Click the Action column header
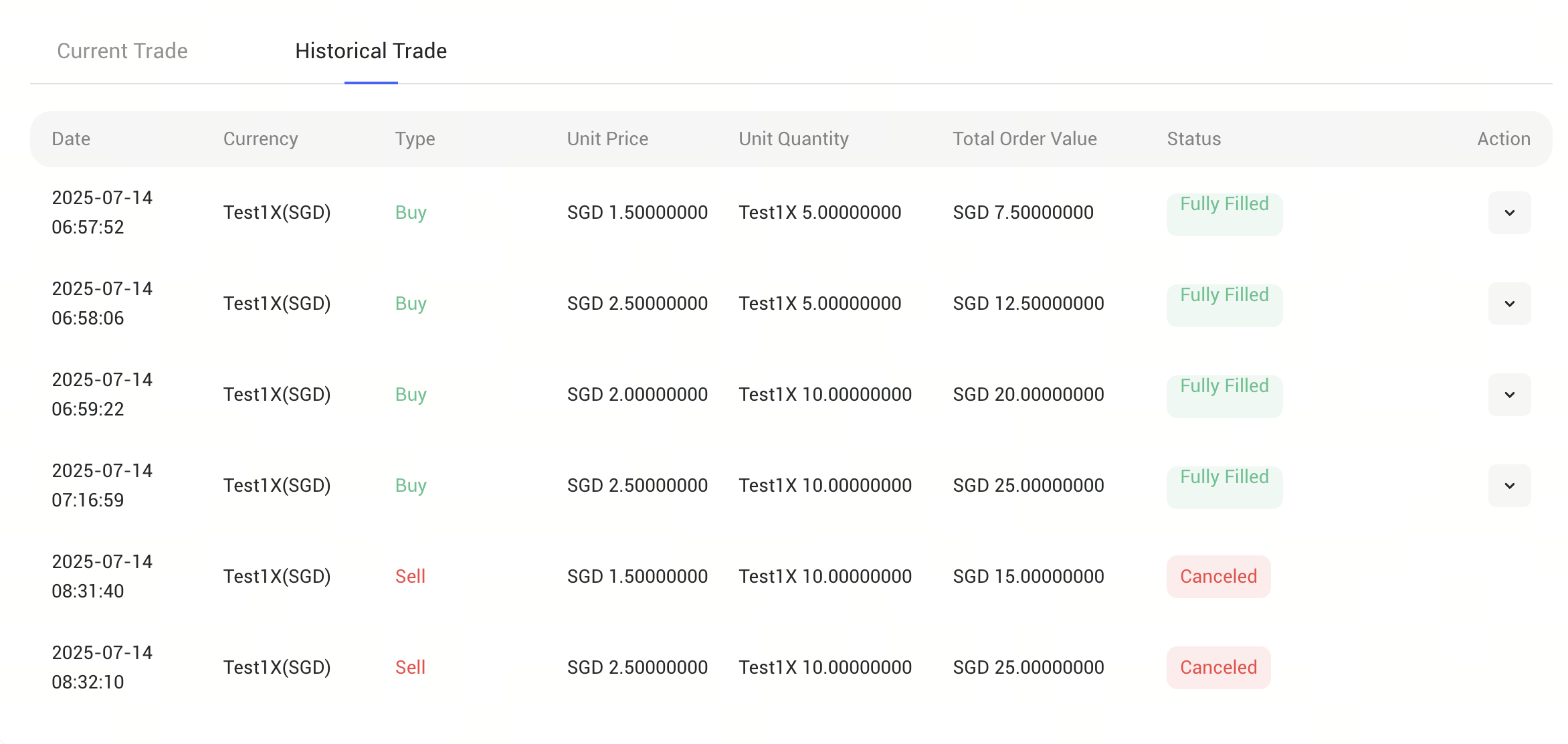Viewport: 1568px width, 744px height. [1503, 138]
